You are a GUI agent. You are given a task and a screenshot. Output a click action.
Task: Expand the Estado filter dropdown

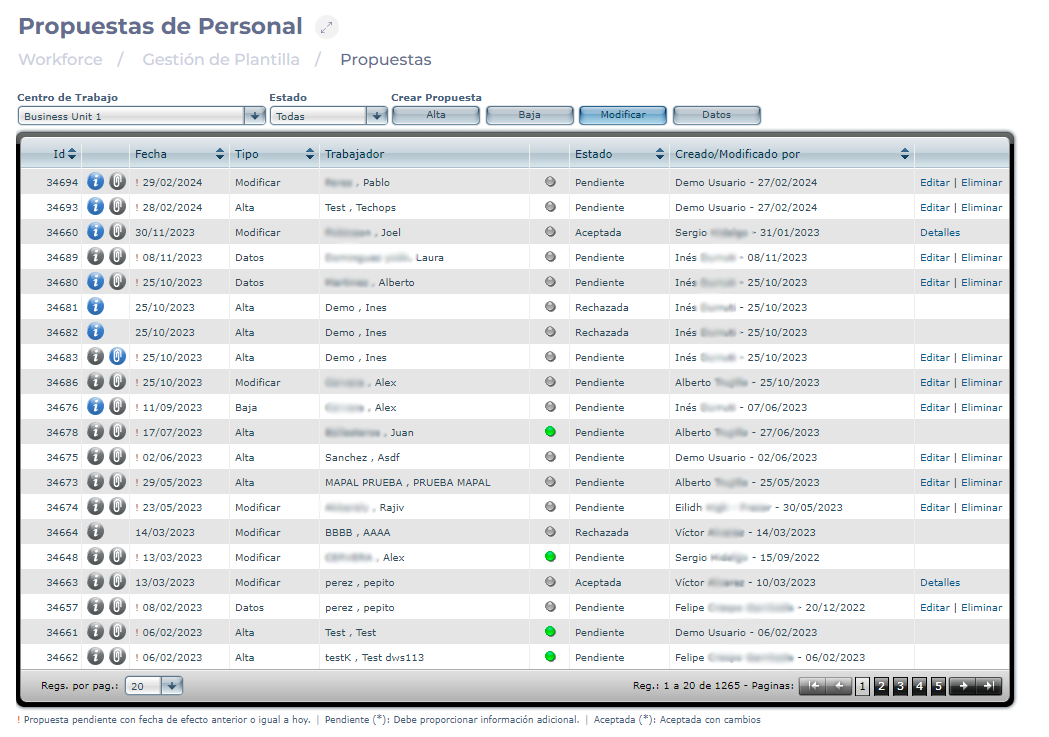[x=377, y=116]
